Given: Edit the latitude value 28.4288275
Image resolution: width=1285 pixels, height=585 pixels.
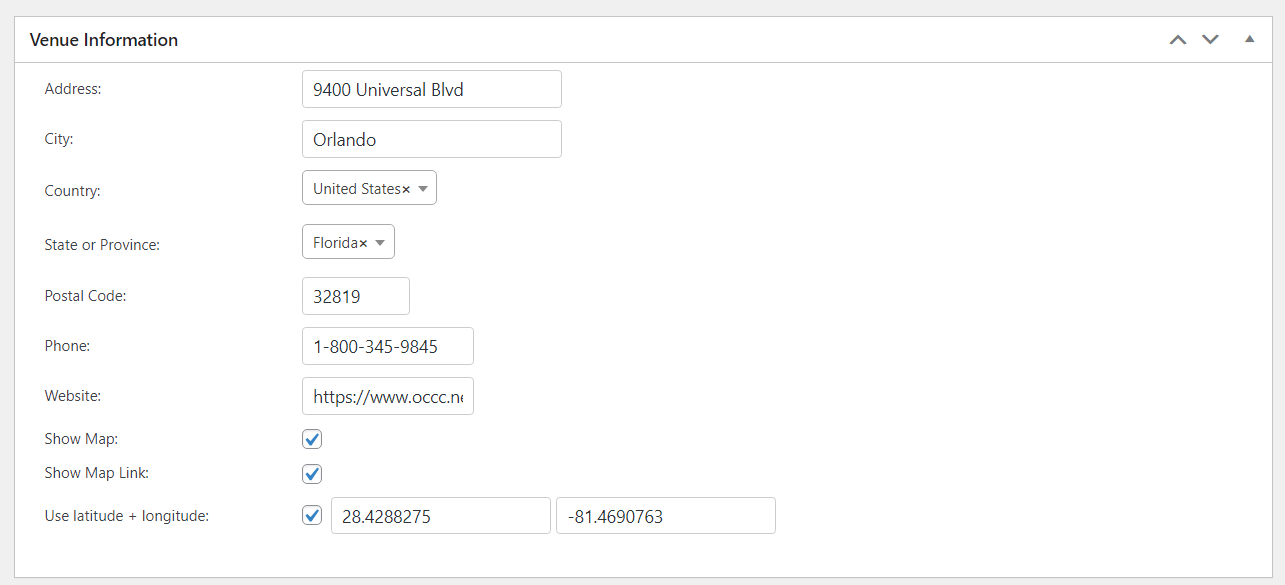Looking at the screenshot, I should pyautogui.click(x=441, y=516).
